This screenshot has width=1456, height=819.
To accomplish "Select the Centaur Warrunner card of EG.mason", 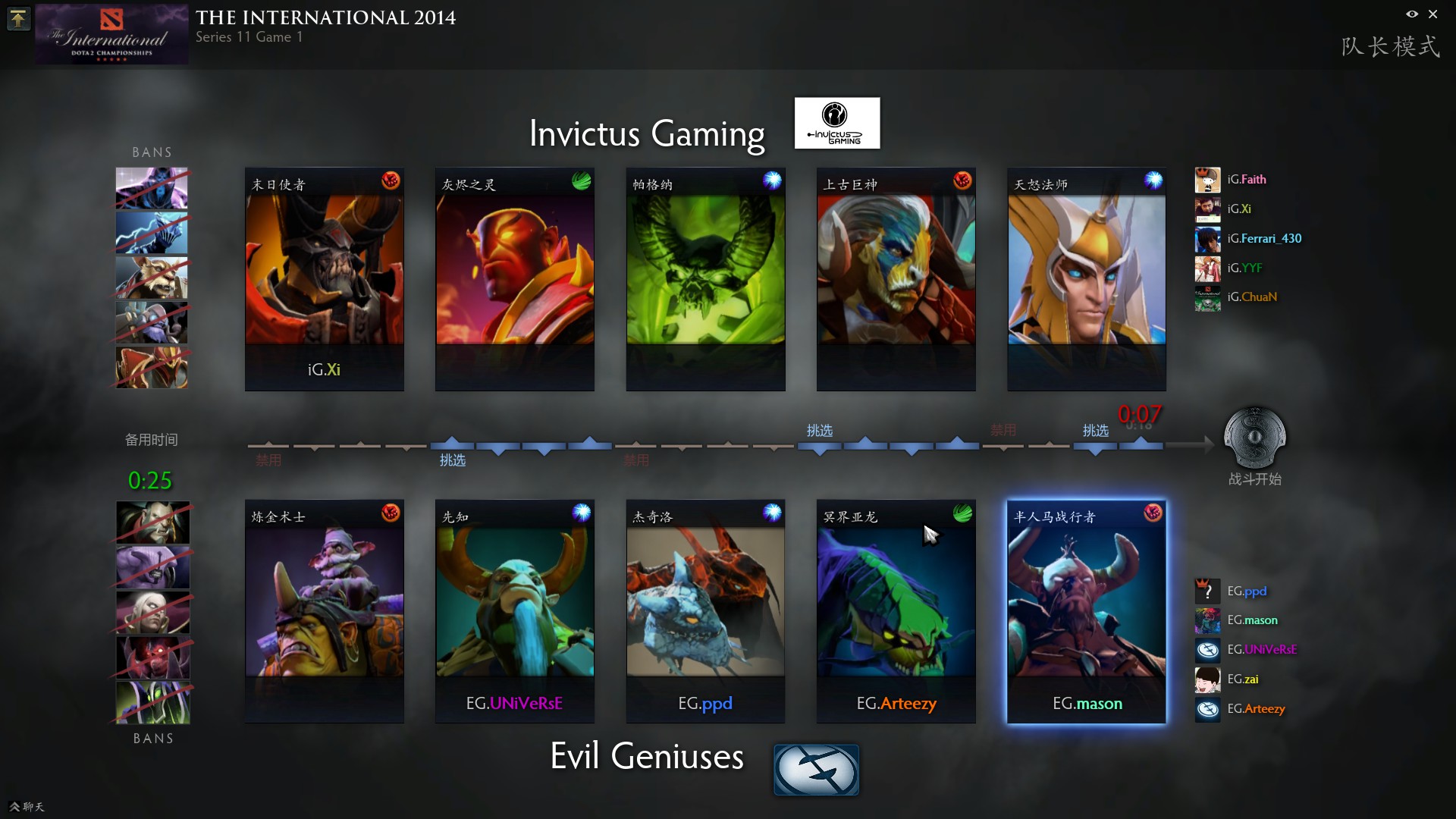I will [1086, 611].
